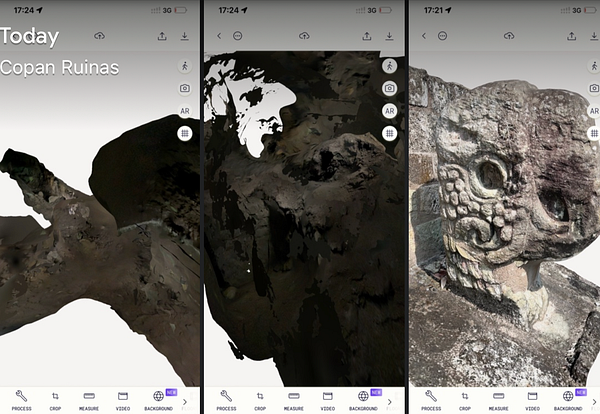Tap Copan Ruinas title in left screen
600x414 pixels.
point(59,68)
